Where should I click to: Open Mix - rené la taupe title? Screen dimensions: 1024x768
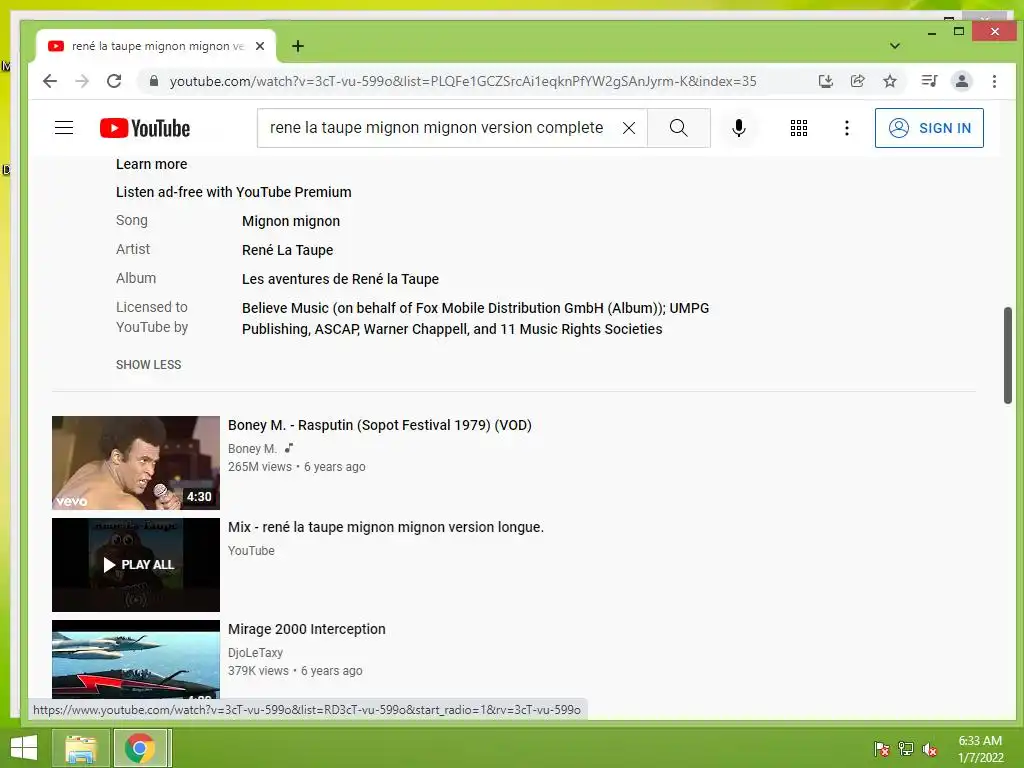tap(386, 527)
